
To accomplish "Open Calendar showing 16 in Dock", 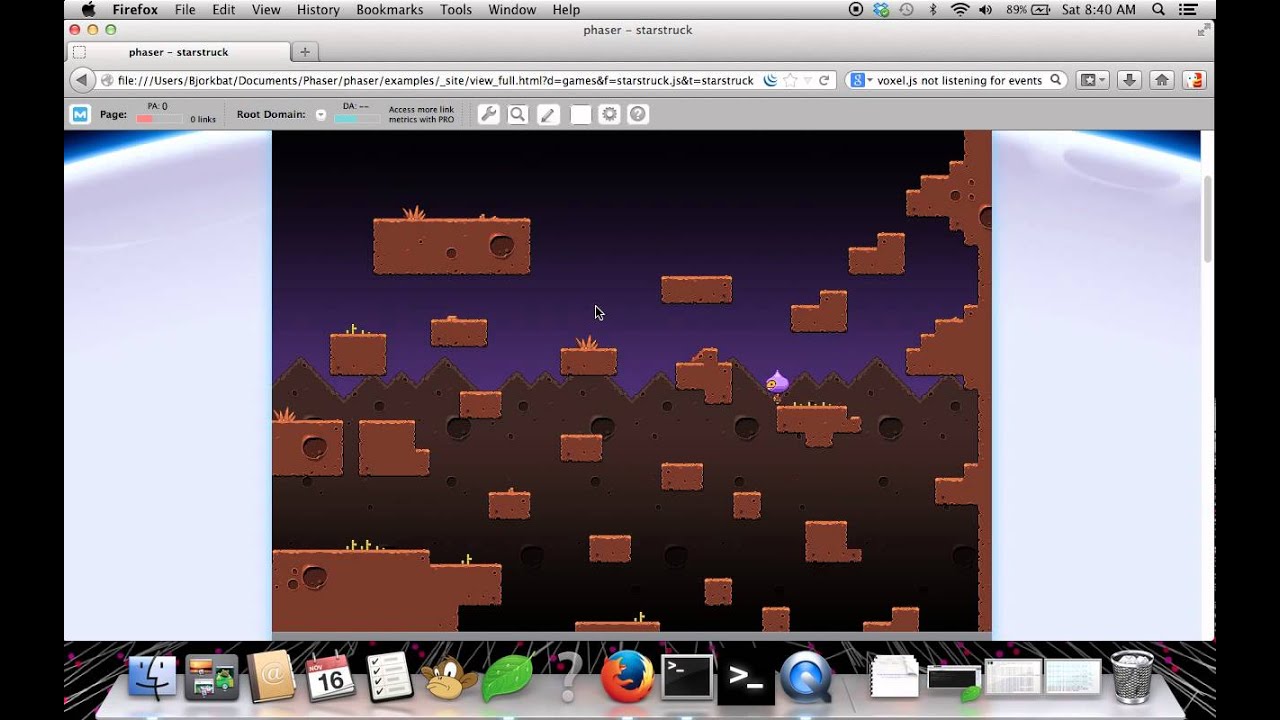I will (330, 677).
